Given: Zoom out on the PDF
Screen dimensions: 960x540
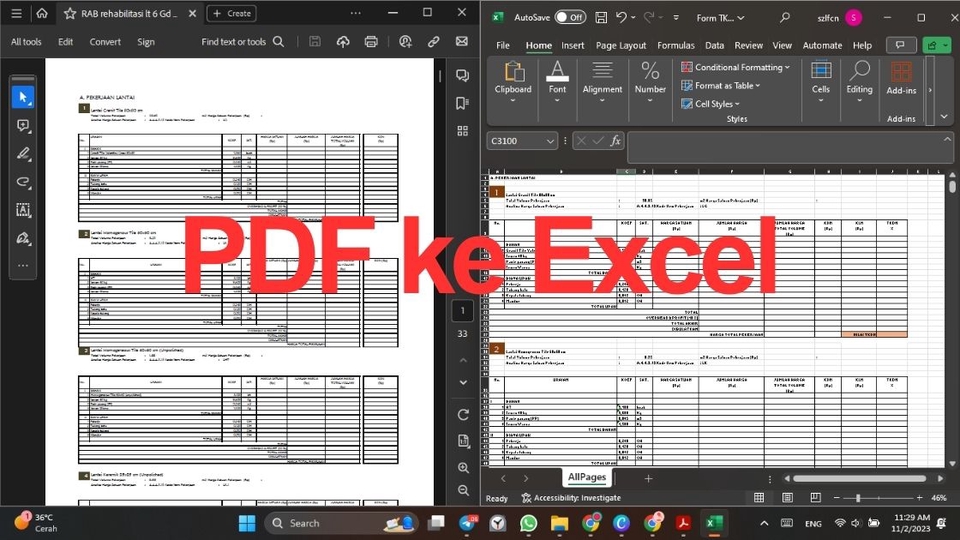Looking at the screenshot, I should 463,490.
